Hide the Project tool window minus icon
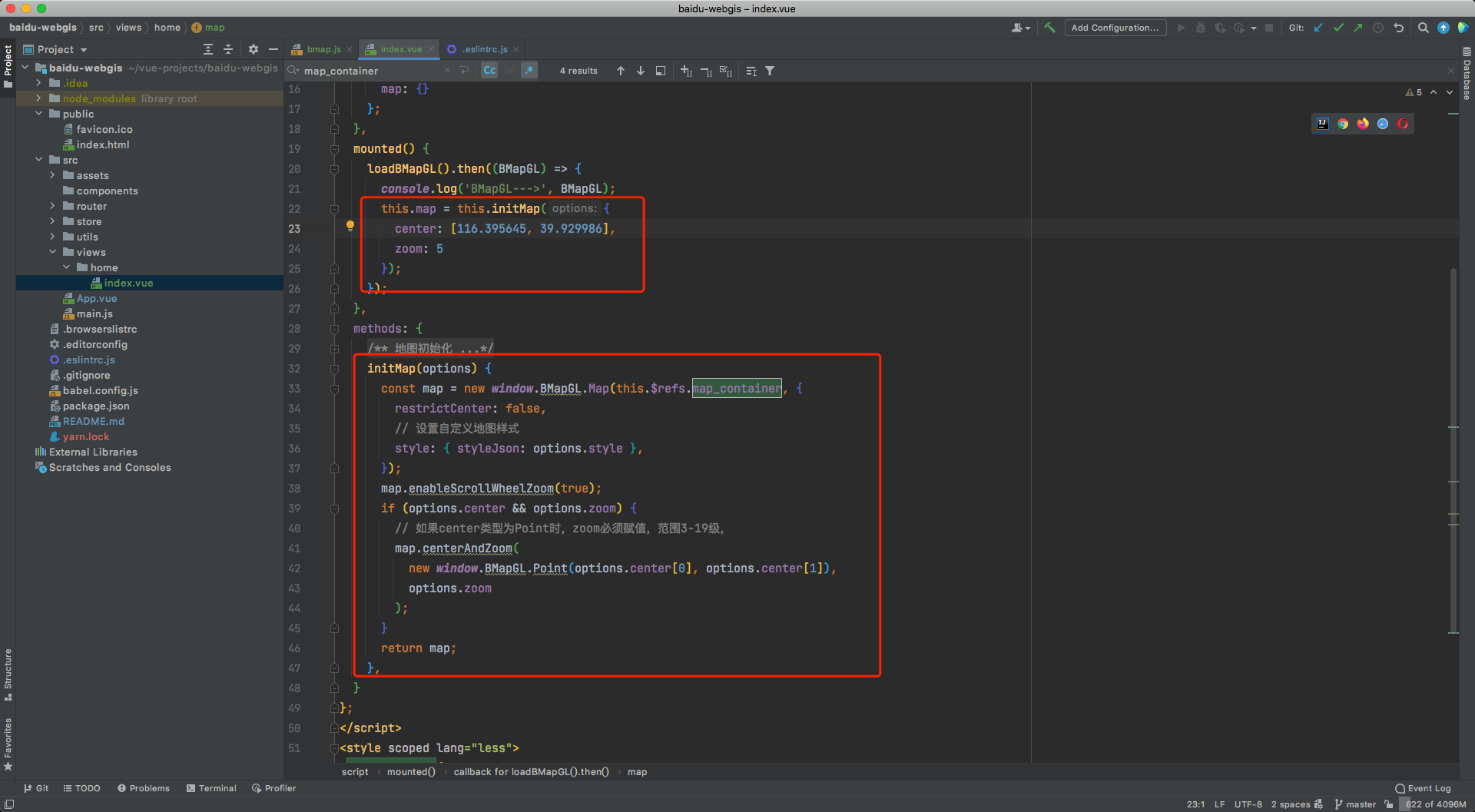This screenshot has width=1475, height=812. click(273, 49)
